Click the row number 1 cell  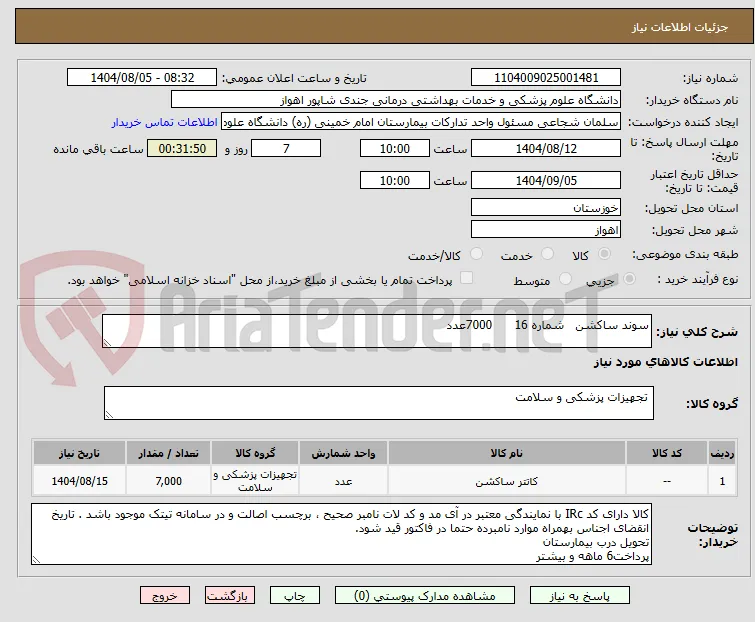point(722,481)
